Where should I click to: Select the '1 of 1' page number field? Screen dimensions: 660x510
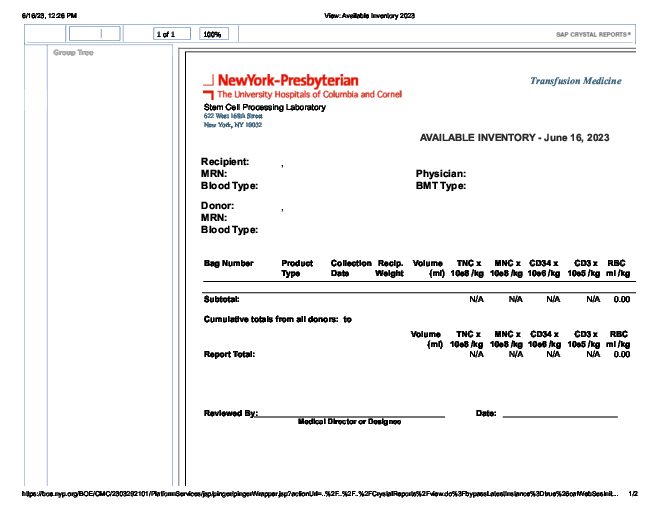click(172, 34)
